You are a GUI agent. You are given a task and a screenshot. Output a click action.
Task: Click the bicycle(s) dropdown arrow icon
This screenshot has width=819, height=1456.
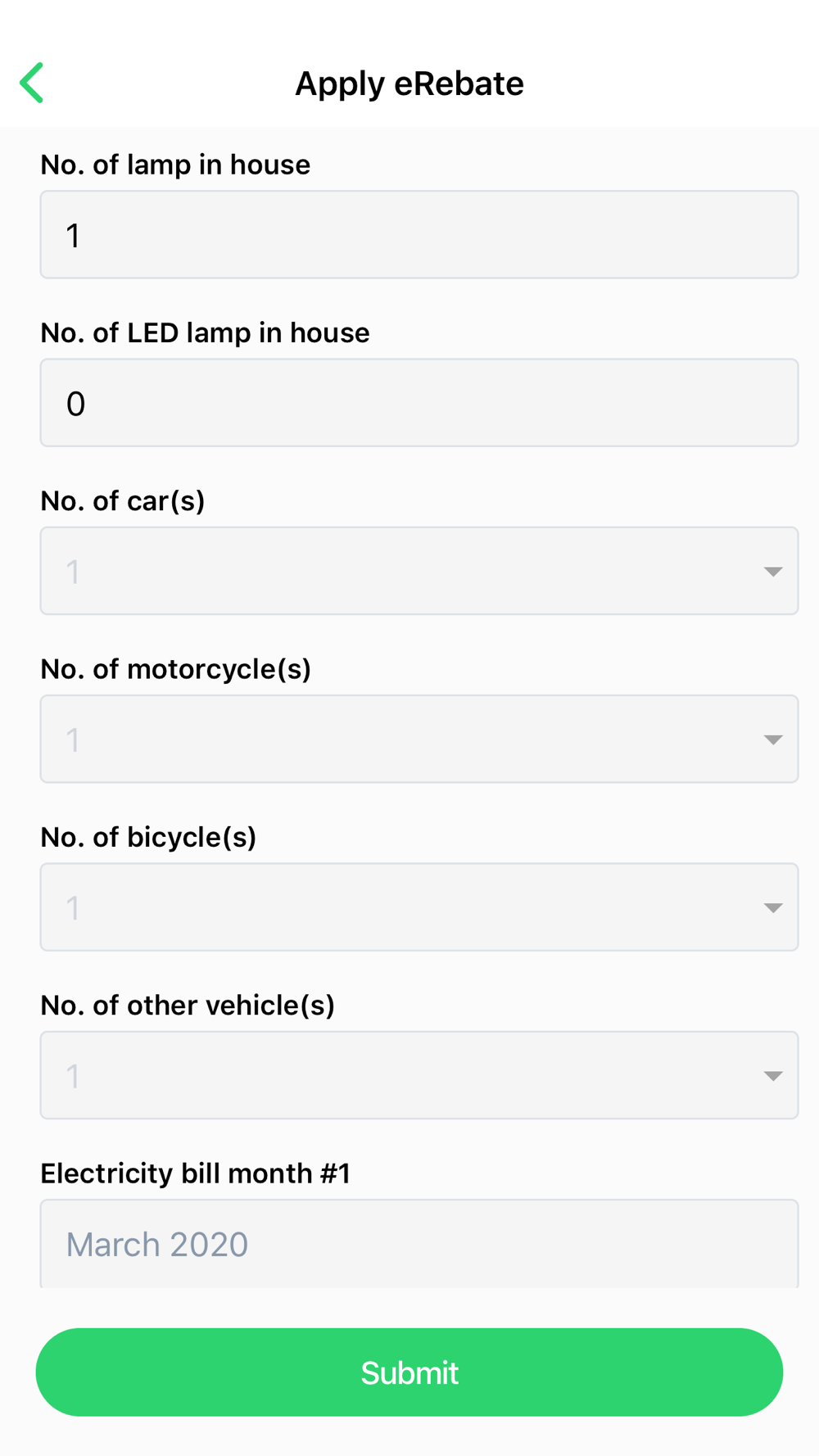(x=772, y=907)
